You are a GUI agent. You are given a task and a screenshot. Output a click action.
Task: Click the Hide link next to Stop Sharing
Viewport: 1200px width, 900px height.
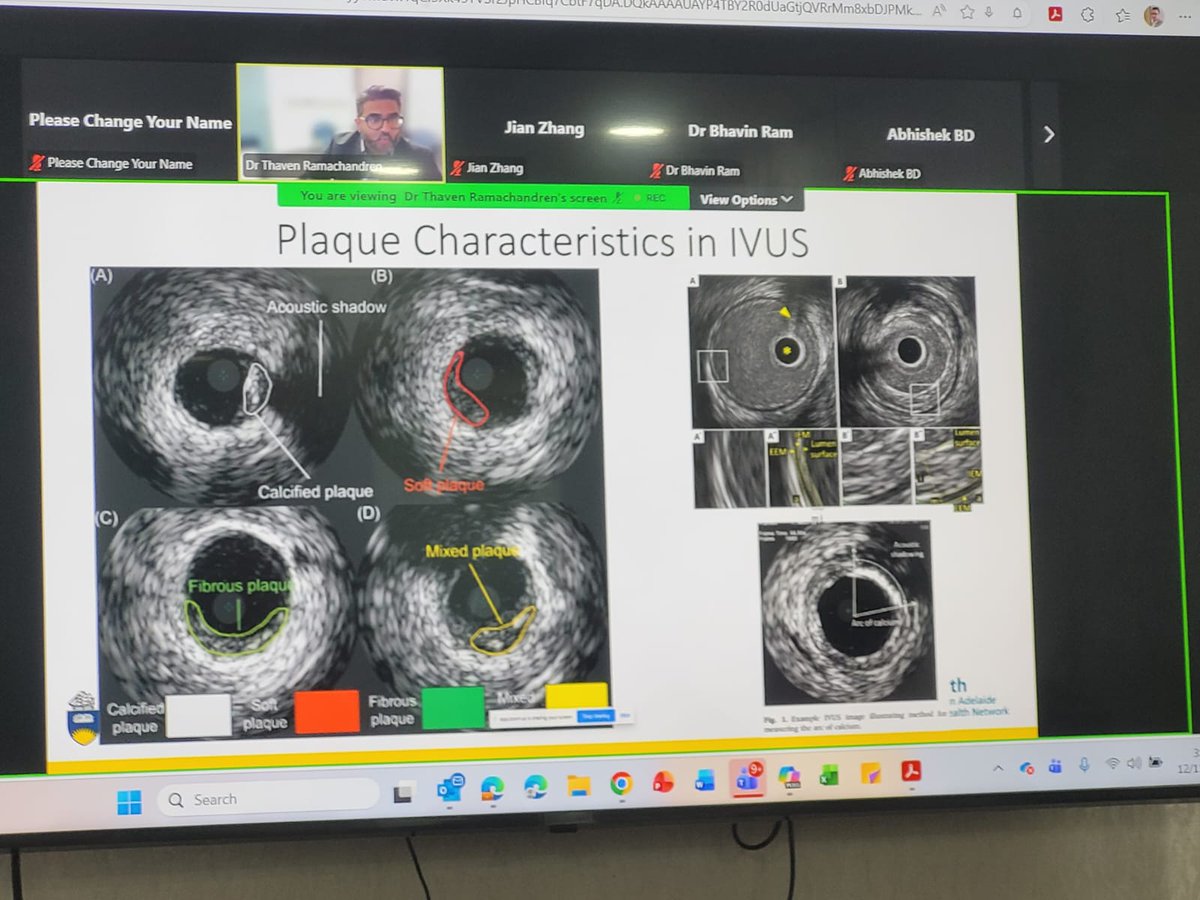pos(624,716)
